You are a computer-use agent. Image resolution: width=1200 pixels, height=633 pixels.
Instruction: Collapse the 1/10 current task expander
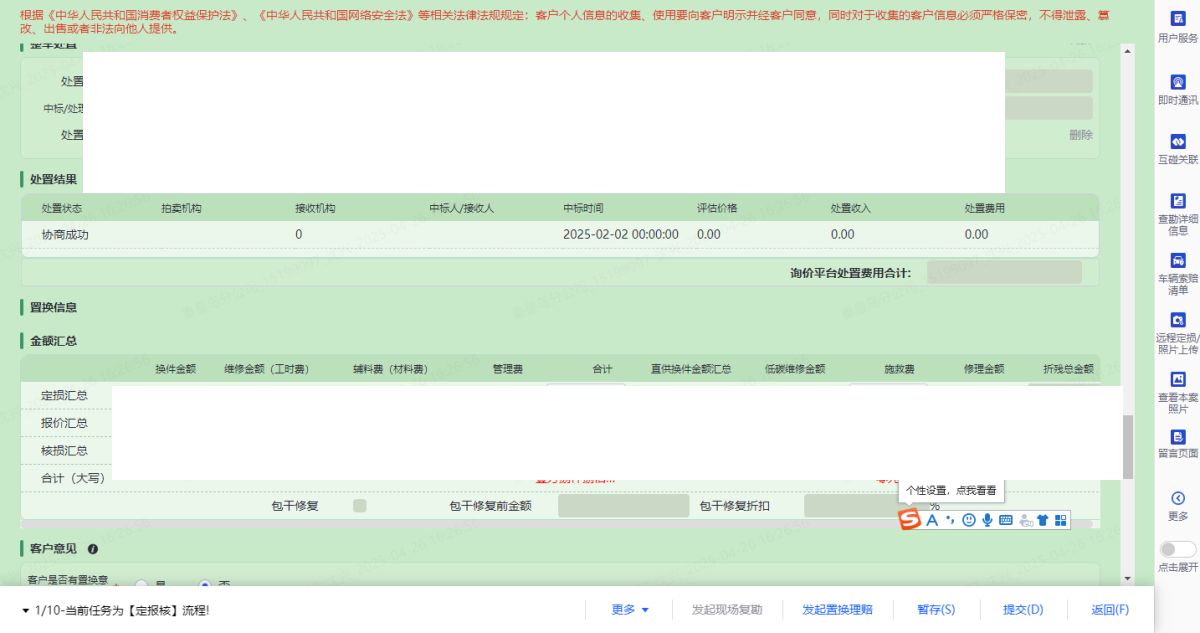[x=26, y=610]
